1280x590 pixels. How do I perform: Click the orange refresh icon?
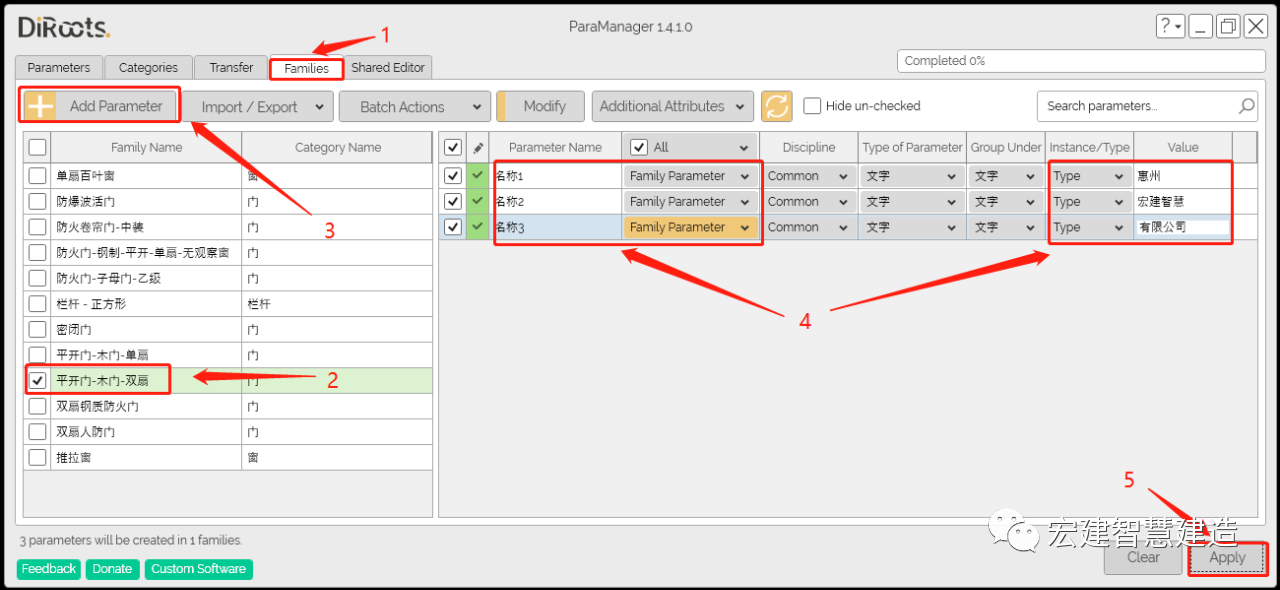point(777,106)
